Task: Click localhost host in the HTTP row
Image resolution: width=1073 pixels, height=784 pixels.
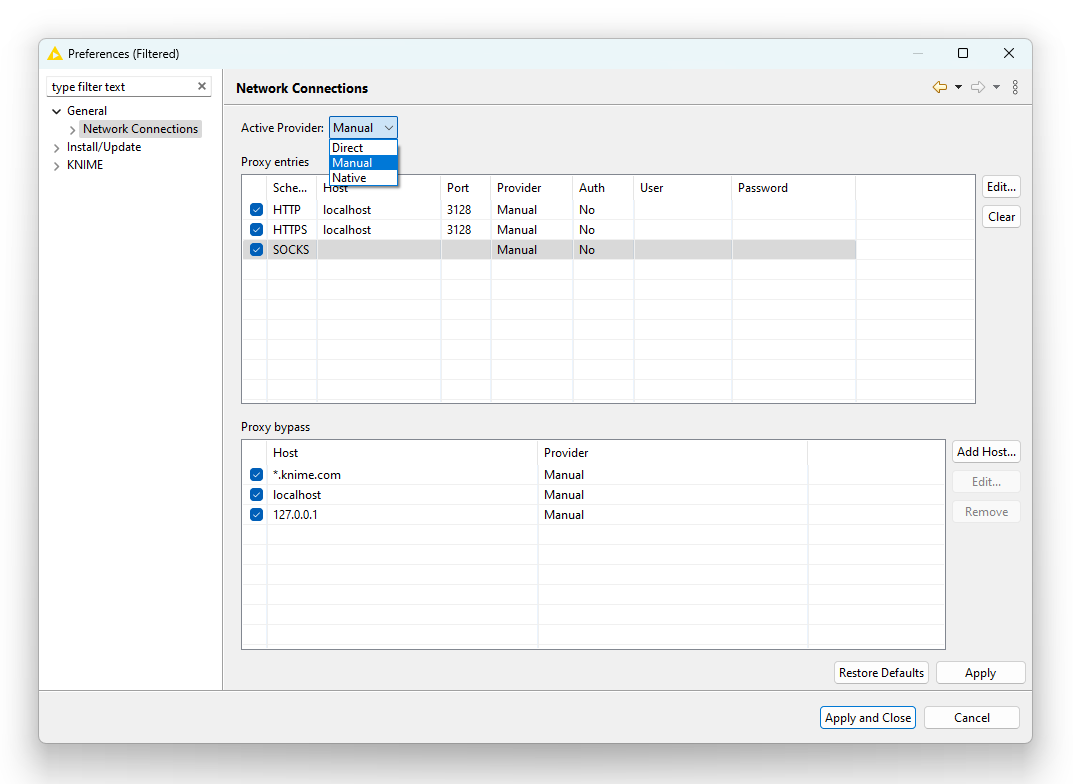Action: pos(347,209)
